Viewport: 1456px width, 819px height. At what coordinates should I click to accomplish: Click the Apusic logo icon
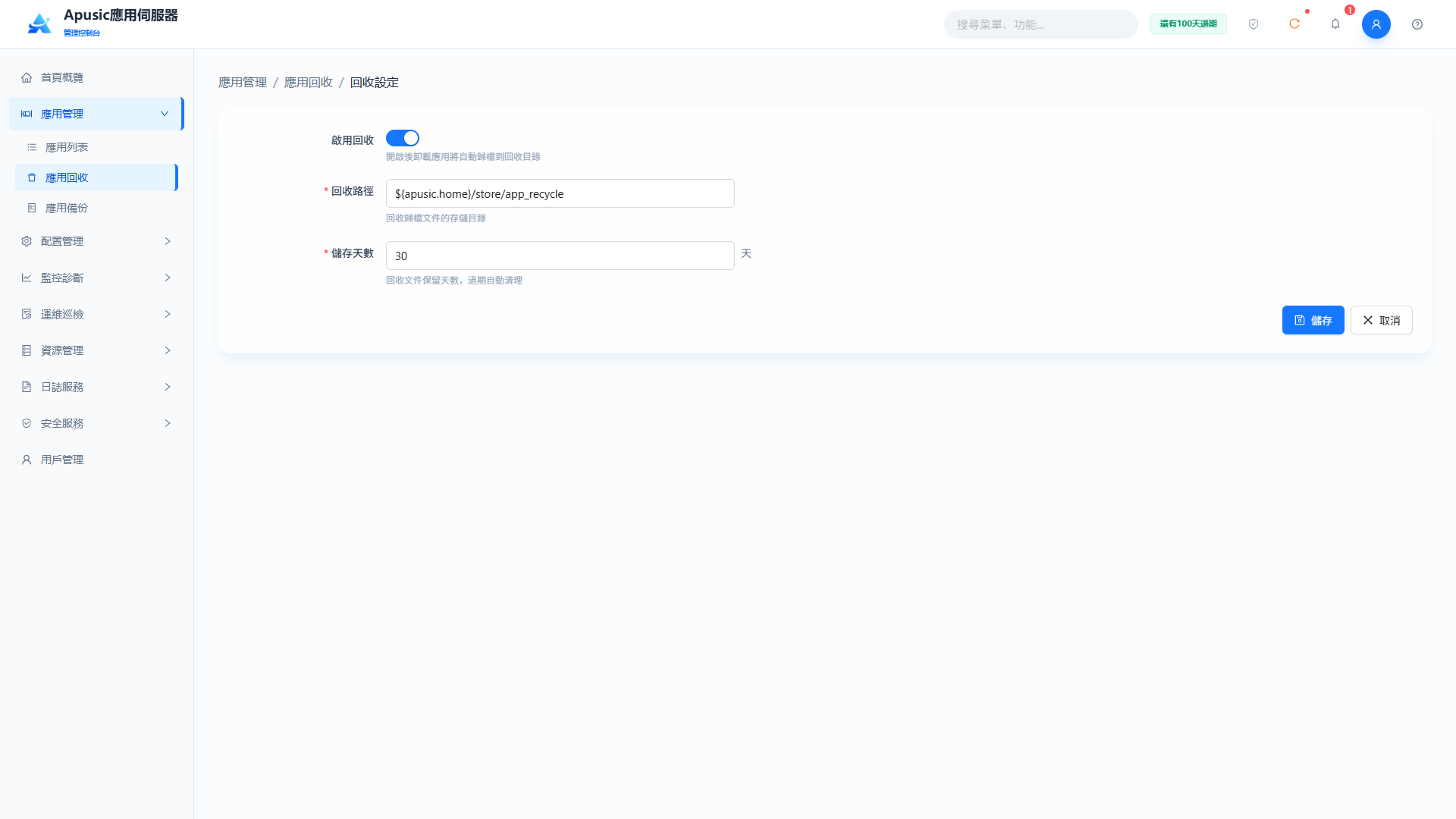pyautogui.click(x=39, y=24)
